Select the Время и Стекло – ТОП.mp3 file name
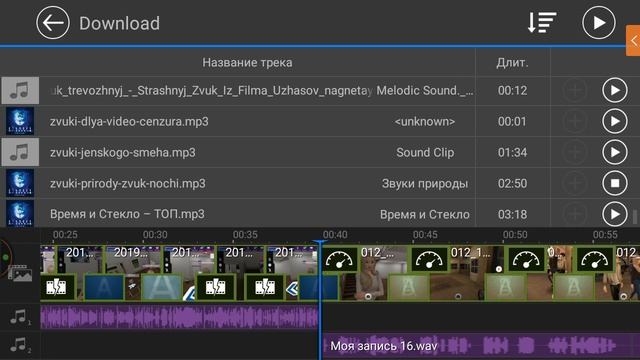Screen dimensions: 640x360 127,214
